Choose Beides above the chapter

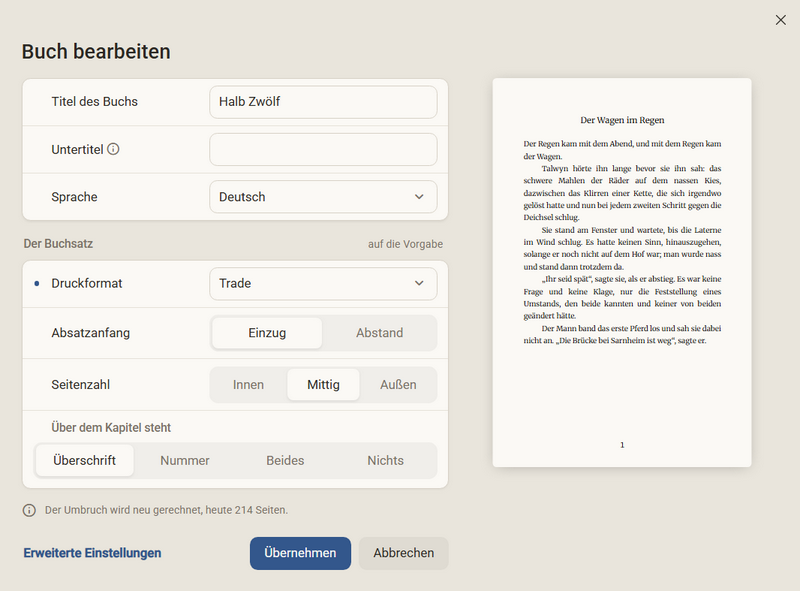click(x=285, y=460)
